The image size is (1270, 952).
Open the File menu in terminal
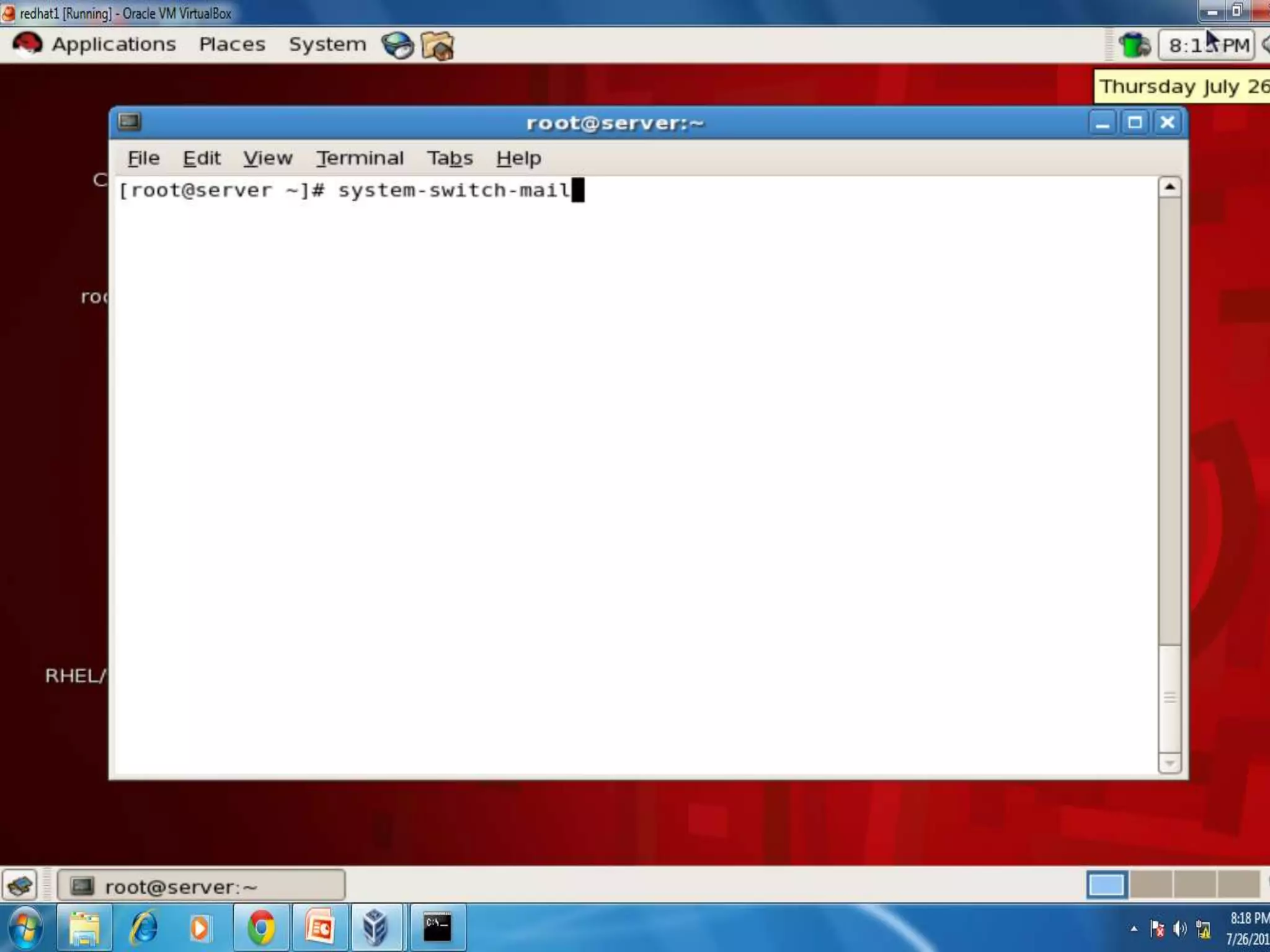(x=143, y=159)
